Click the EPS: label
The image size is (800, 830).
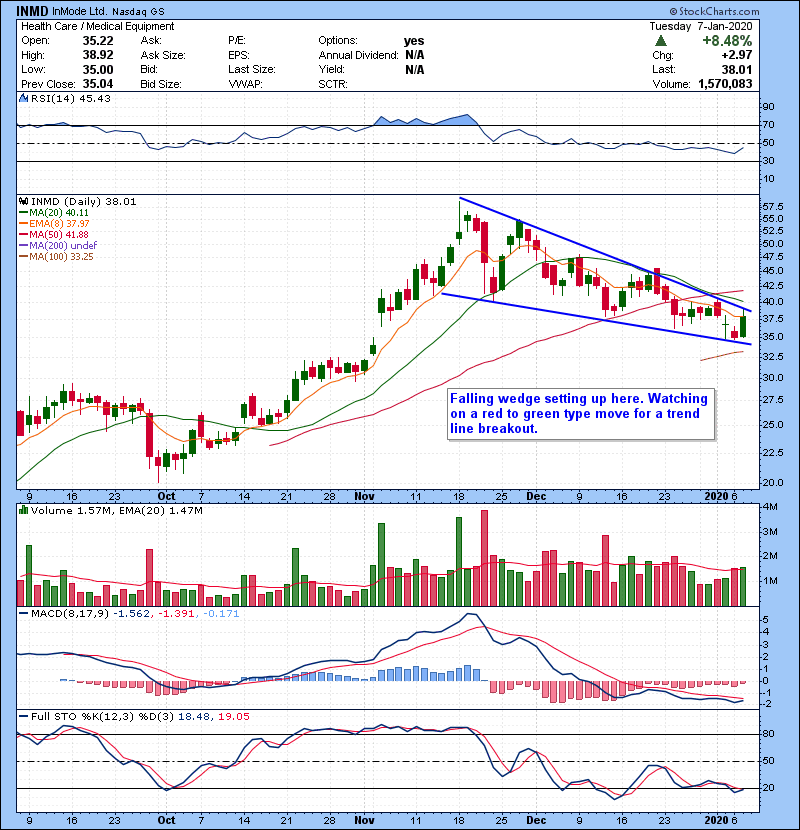point(240,55)
